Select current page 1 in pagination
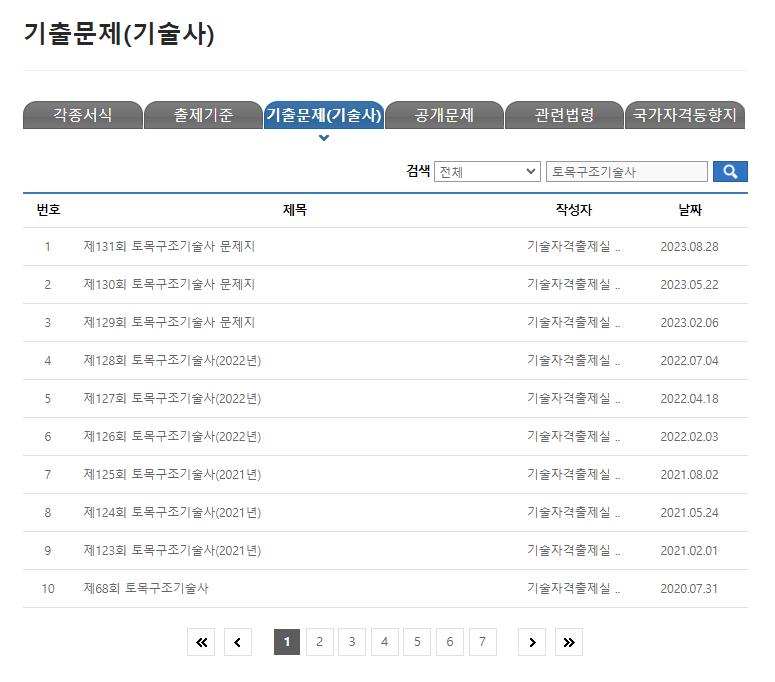 [x=287, y=642]
